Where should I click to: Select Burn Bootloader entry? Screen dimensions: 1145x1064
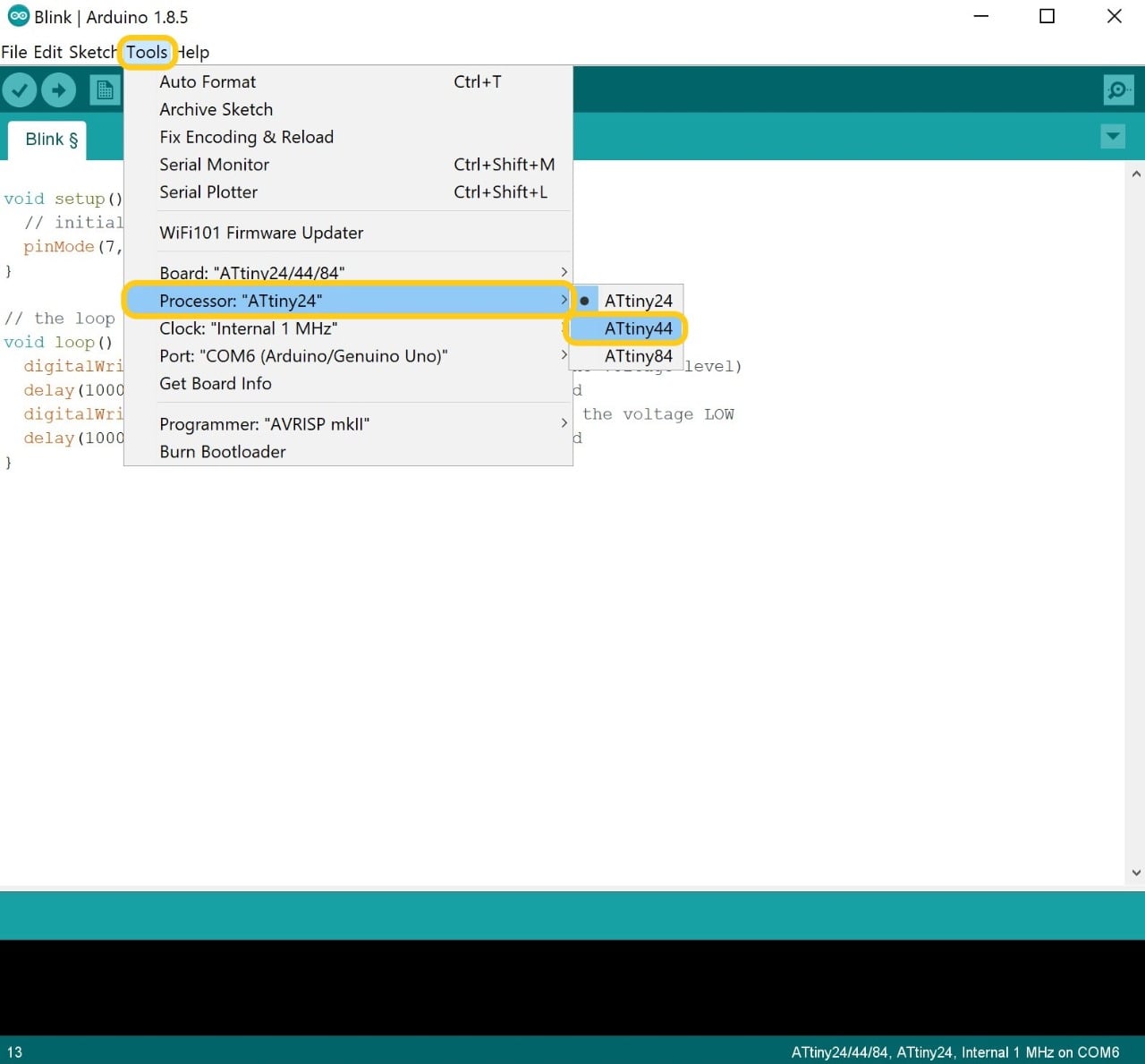coord(348,452)
